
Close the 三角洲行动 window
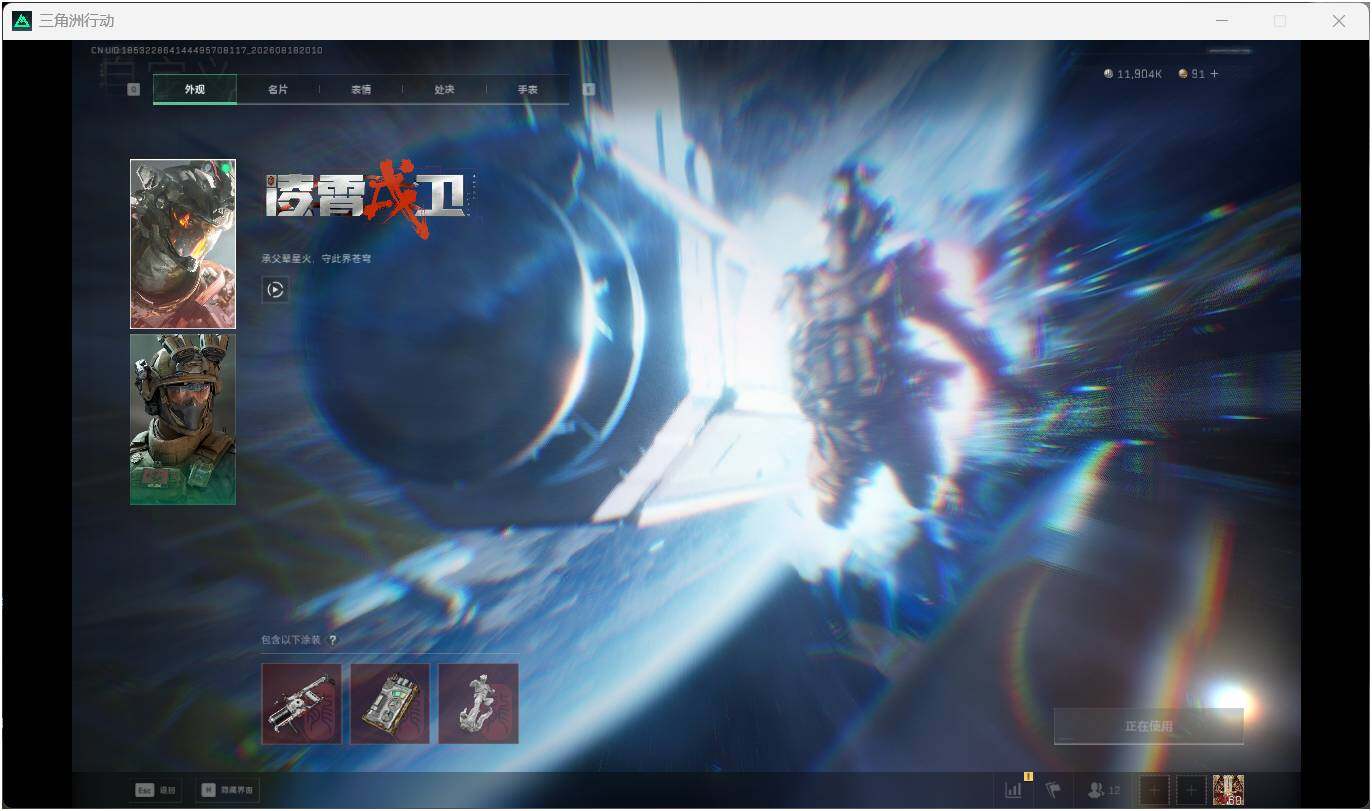pyautogui.click(x=1338, y=21)
